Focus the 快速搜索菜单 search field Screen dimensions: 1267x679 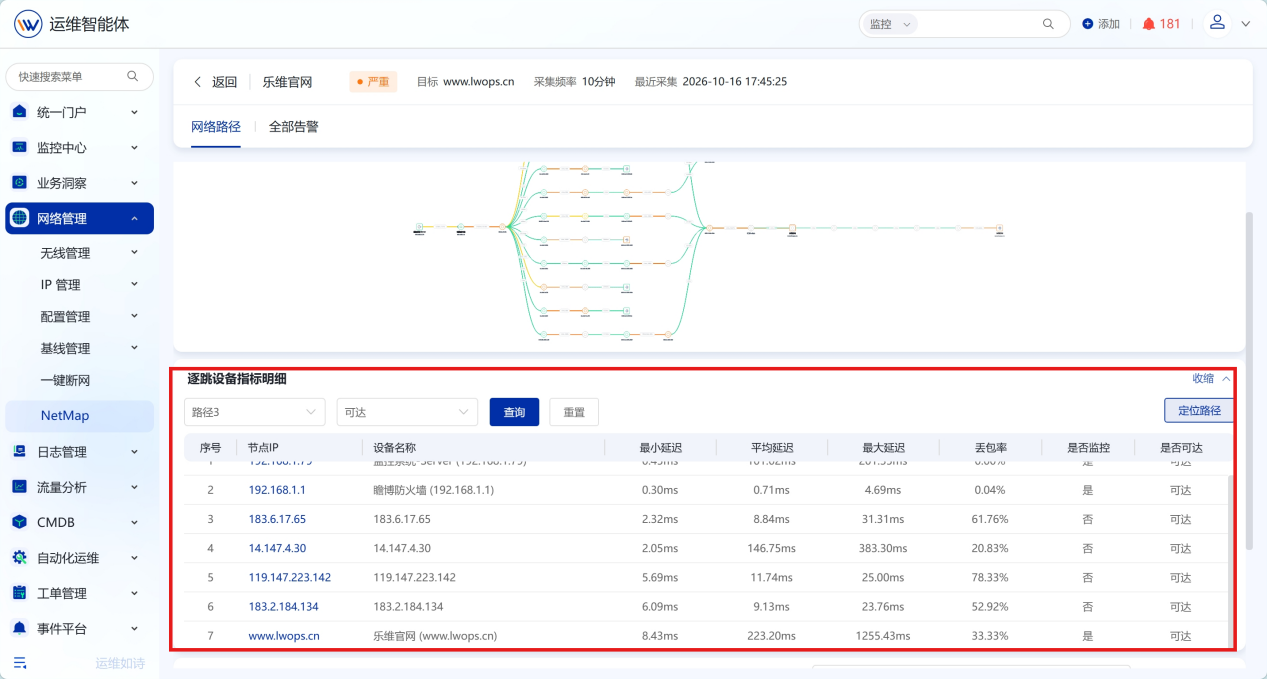80,77
